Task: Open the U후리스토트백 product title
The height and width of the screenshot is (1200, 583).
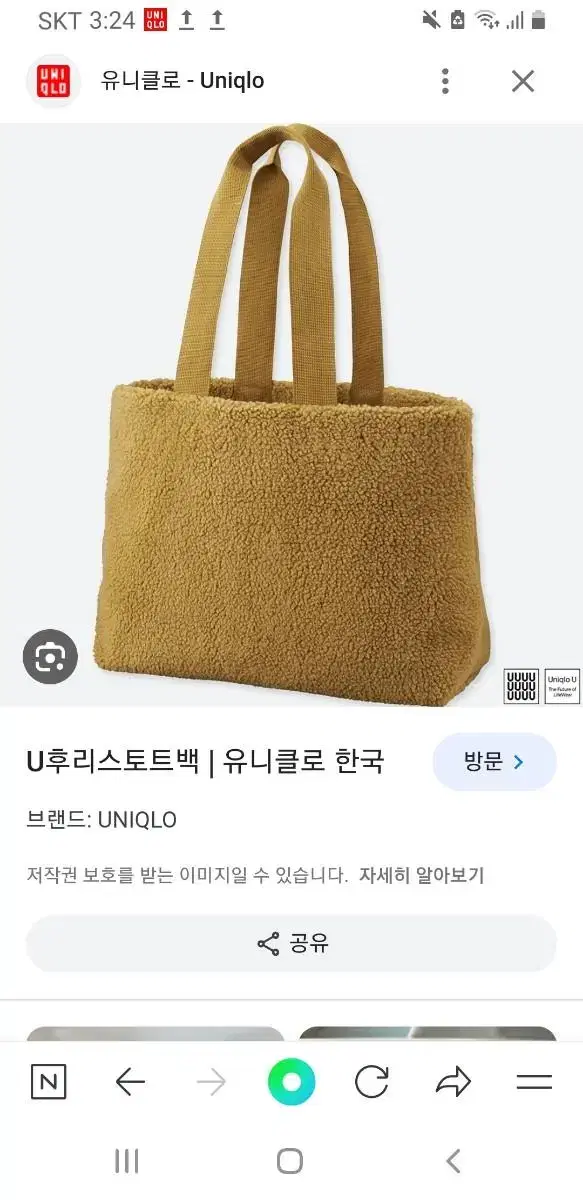Action: click(205, 762)
